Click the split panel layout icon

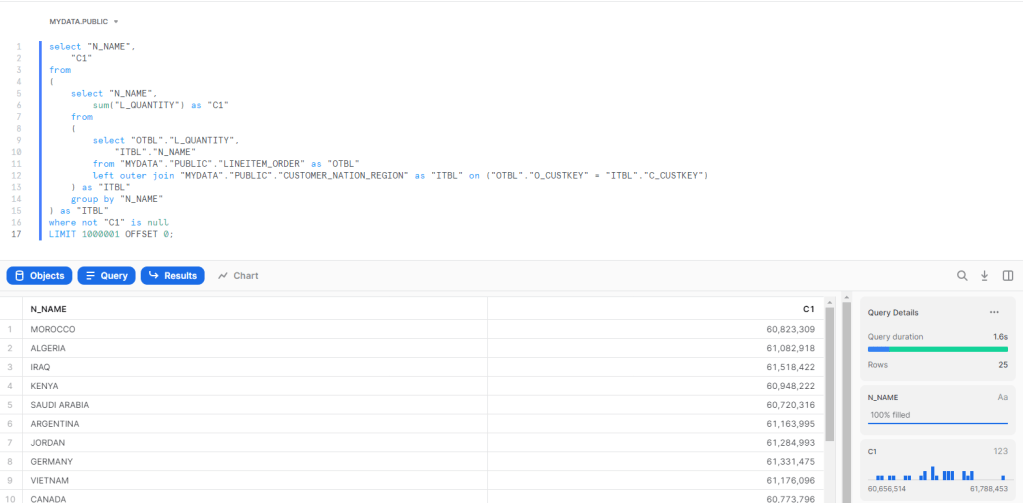click(1007, 276)
